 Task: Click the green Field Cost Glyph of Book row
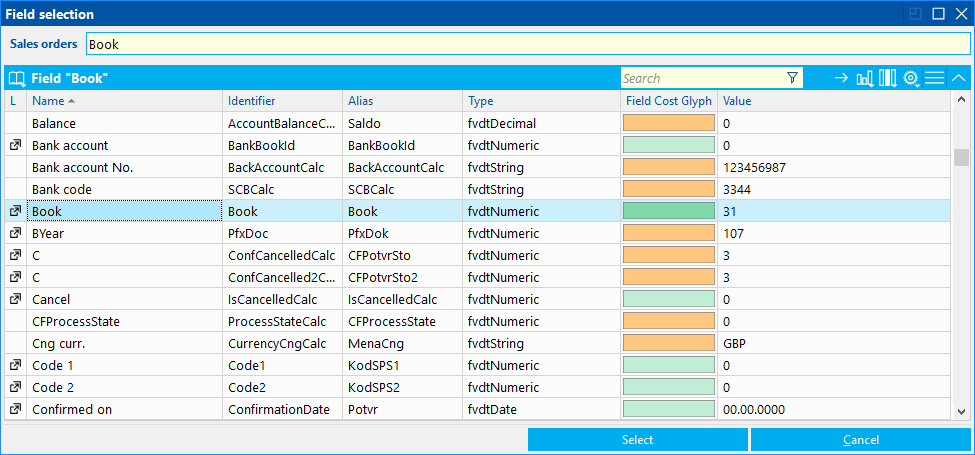click(668, 211)
